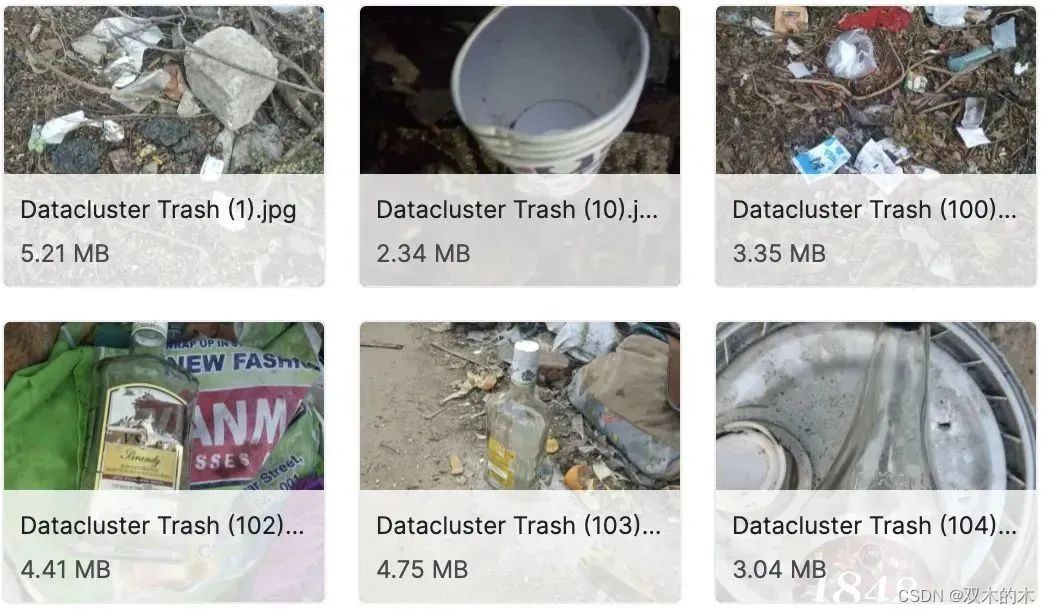Click the Datacluster Trash (10) file name

517,210
